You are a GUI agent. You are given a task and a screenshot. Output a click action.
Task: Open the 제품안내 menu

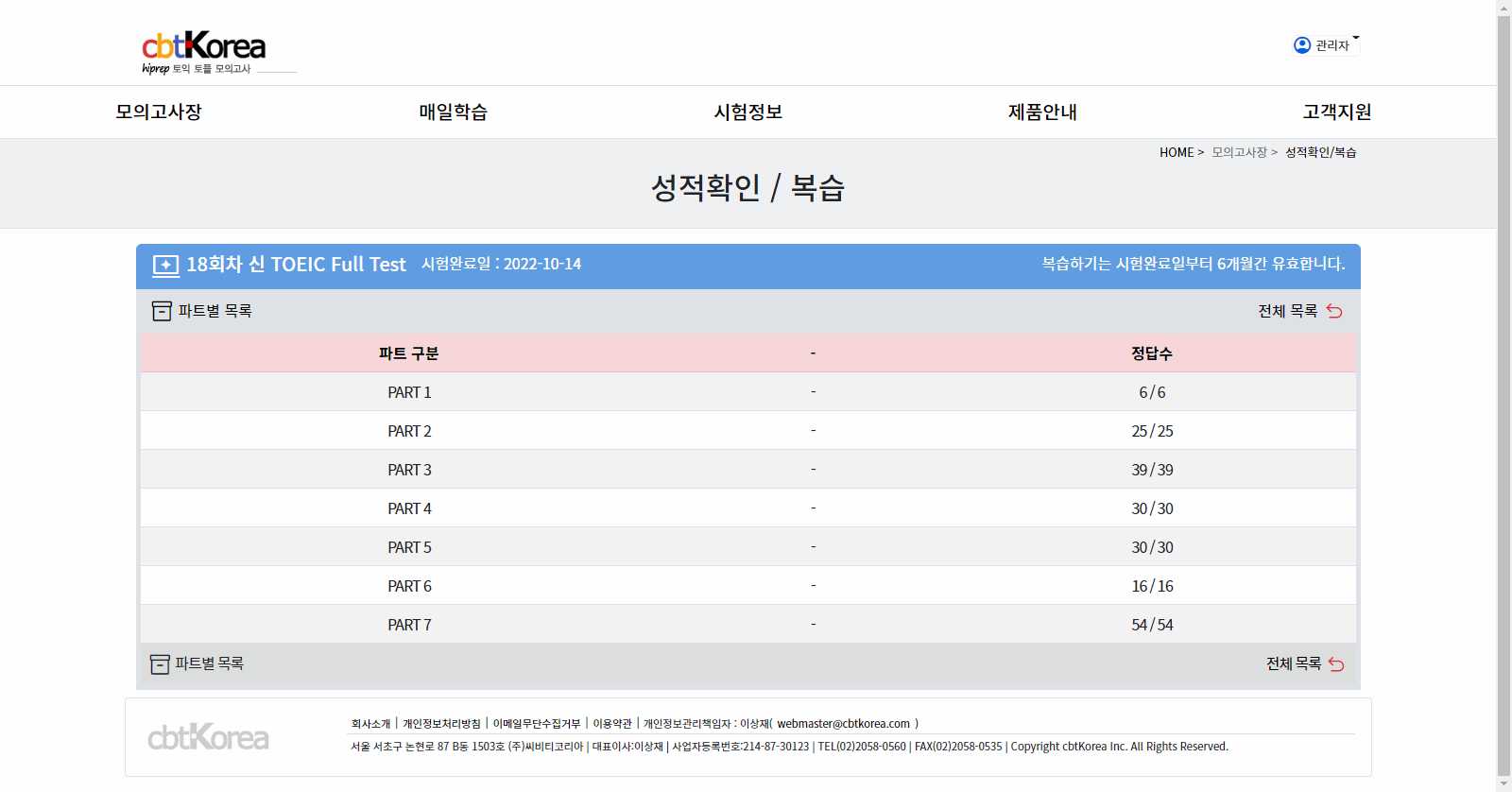click(1042, 112)
